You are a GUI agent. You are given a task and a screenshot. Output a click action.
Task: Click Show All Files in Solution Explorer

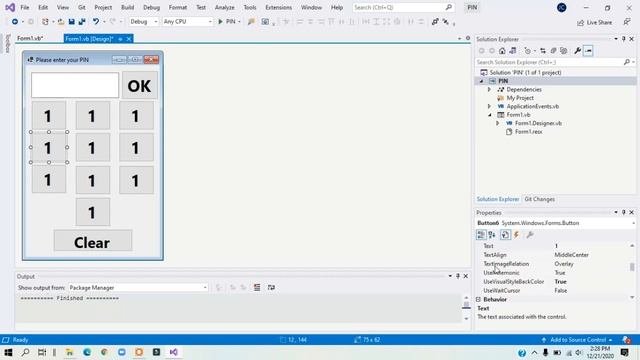[x=564, y=51]
